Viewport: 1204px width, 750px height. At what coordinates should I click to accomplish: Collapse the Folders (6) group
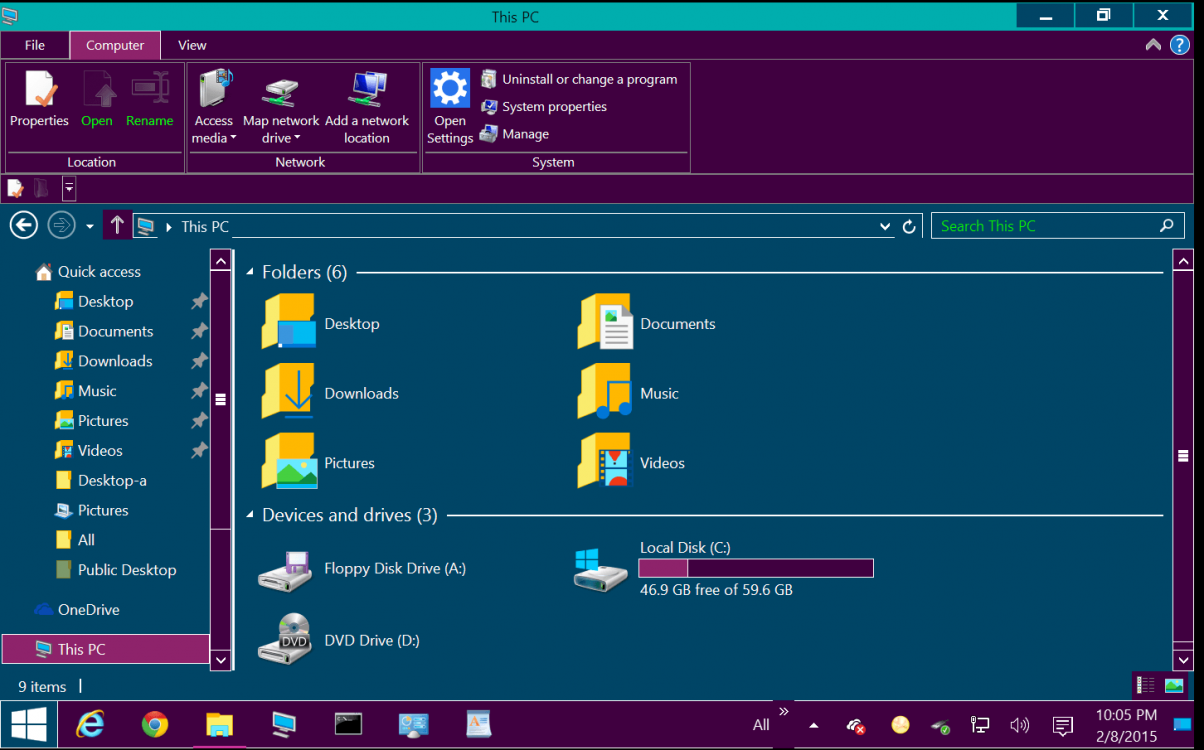point(250,273)
